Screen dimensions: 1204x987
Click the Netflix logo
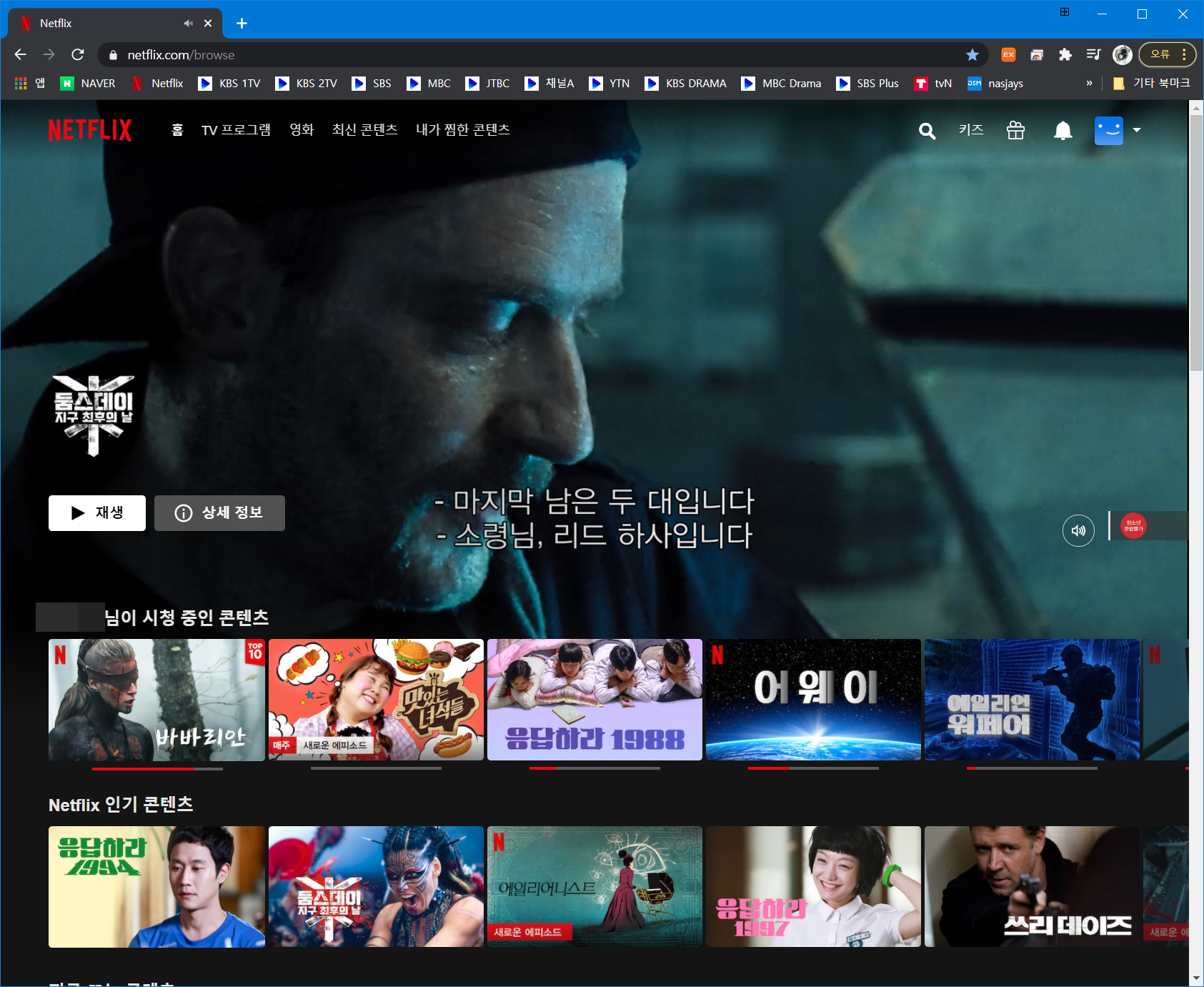coord(90,130)
